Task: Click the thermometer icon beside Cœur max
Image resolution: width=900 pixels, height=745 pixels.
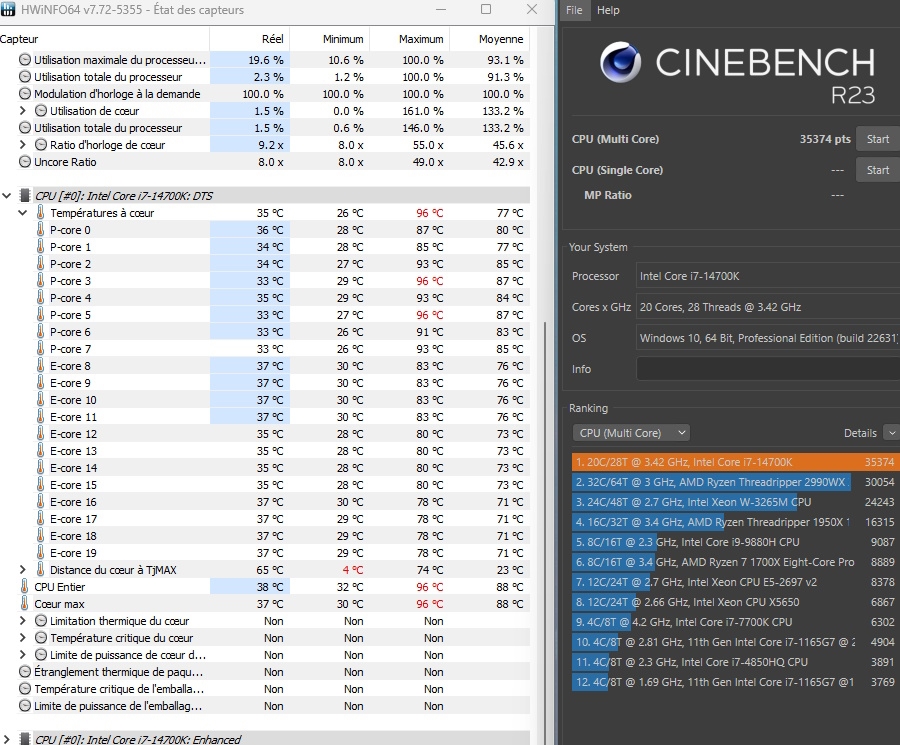Action: pos(24,604)
